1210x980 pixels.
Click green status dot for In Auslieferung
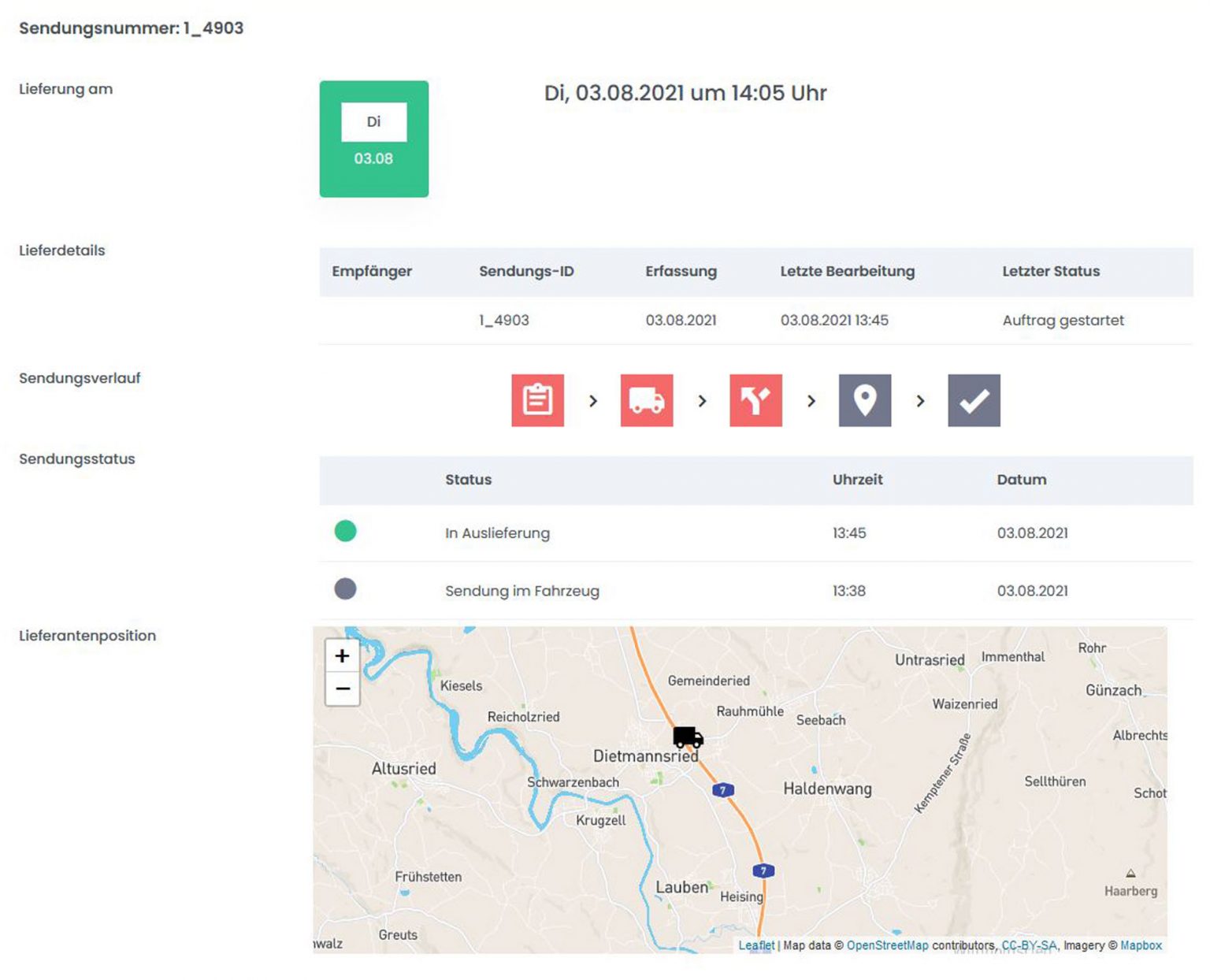(345, 531)
